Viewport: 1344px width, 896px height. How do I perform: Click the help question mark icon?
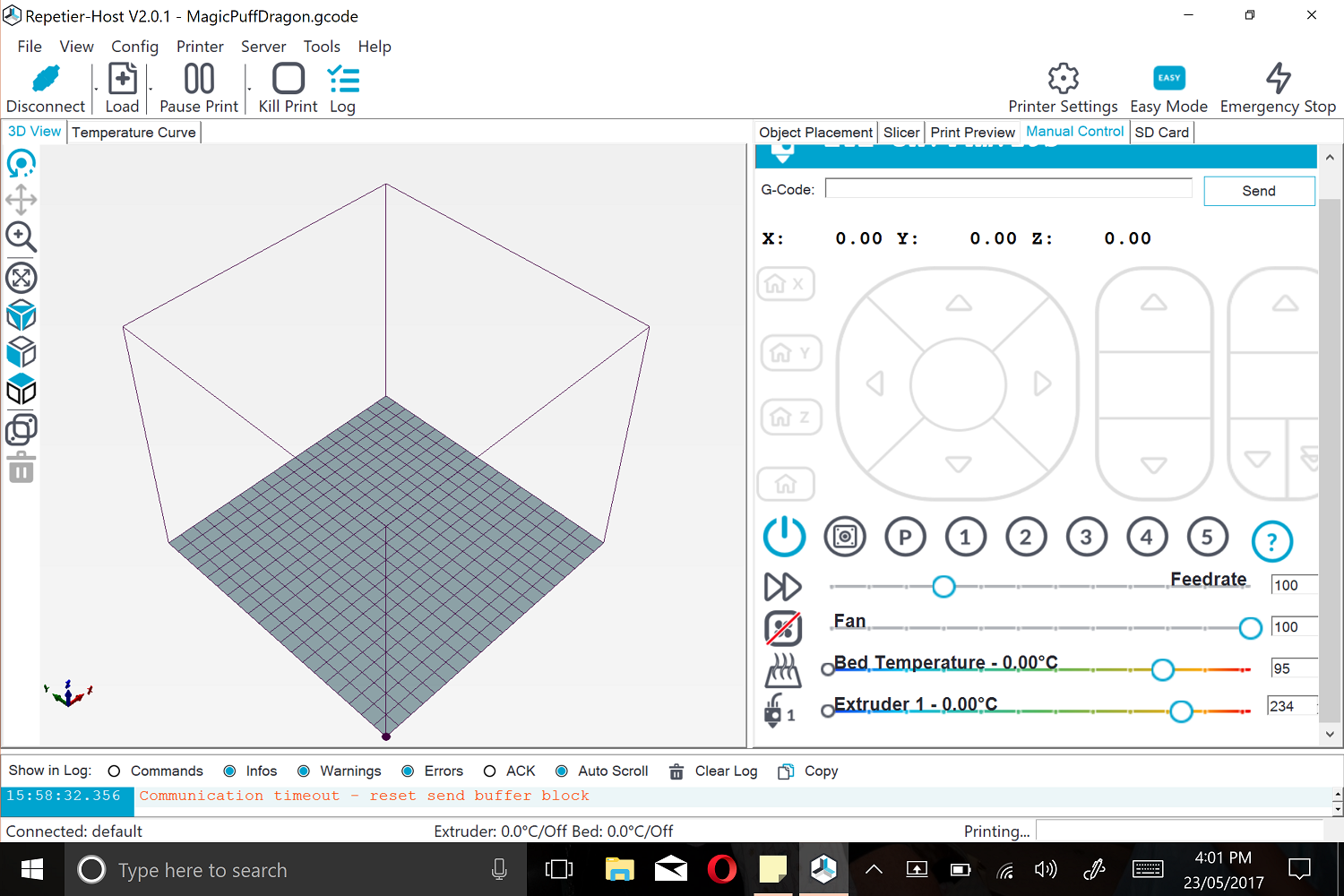[1271, 541]
